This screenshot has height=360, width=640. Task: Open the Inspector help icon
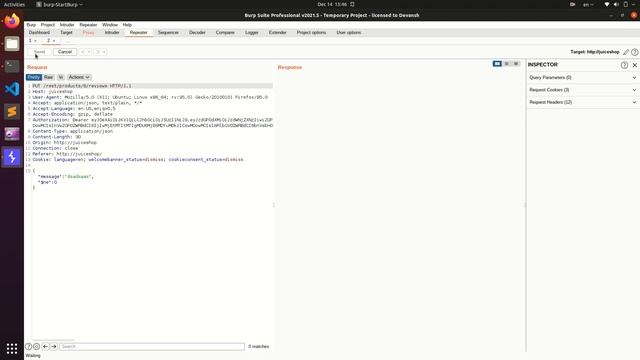[x=624, y=65]
